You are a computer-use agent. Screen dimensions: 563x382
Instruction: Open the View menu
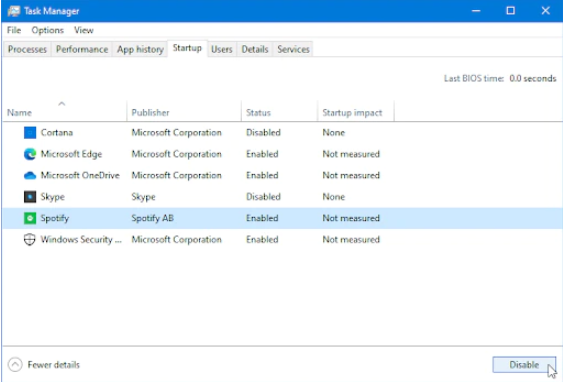point(84,30)
